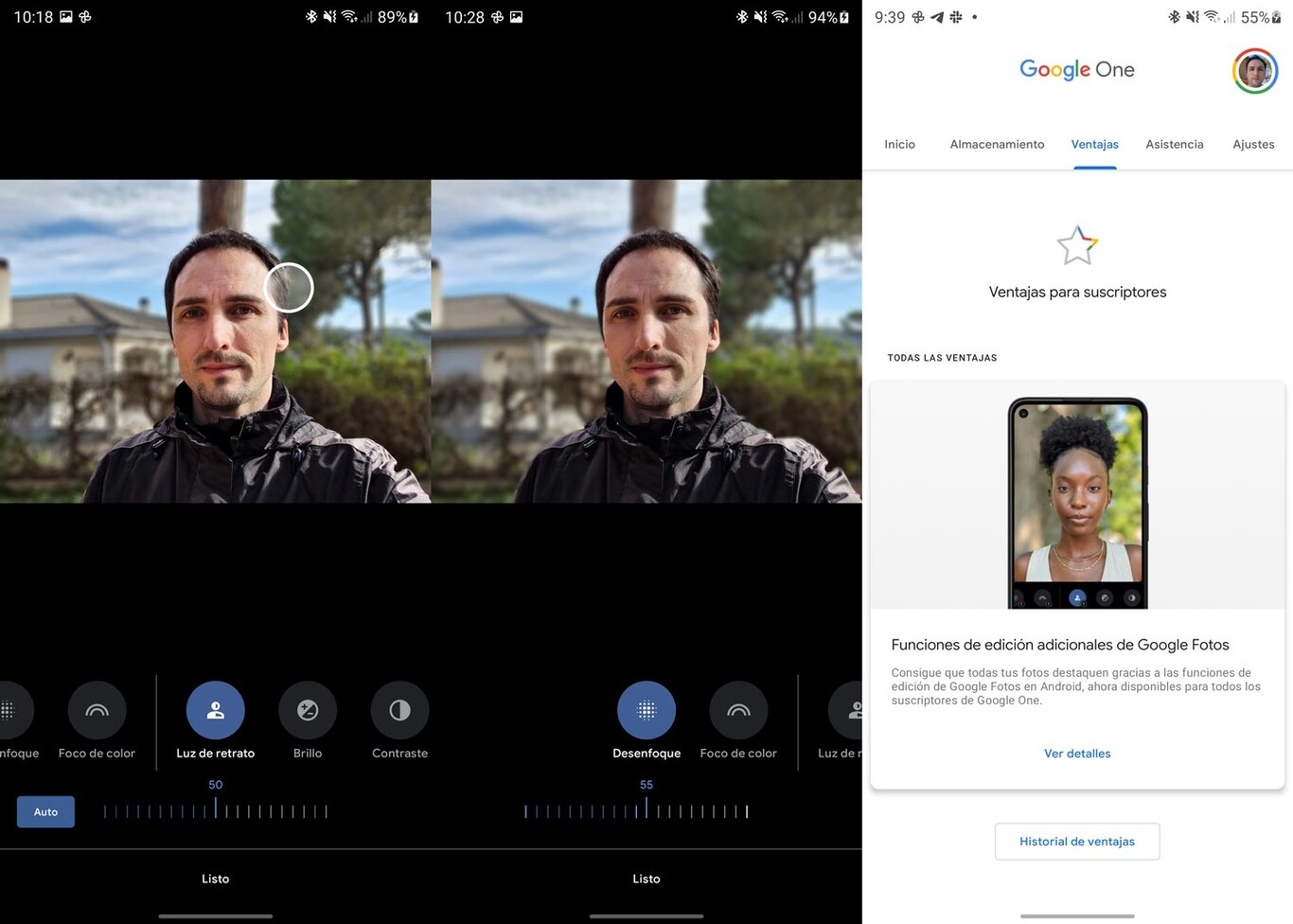Choose the Brillo adjustment icon

307,709
